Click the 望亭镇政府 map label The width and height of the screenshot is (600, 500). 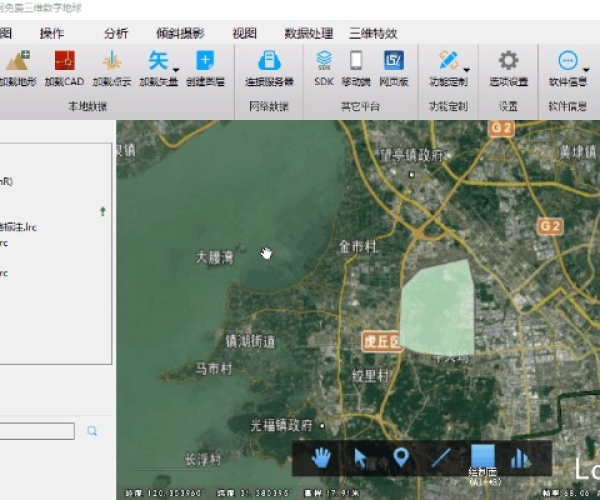(x=412, y=155)
